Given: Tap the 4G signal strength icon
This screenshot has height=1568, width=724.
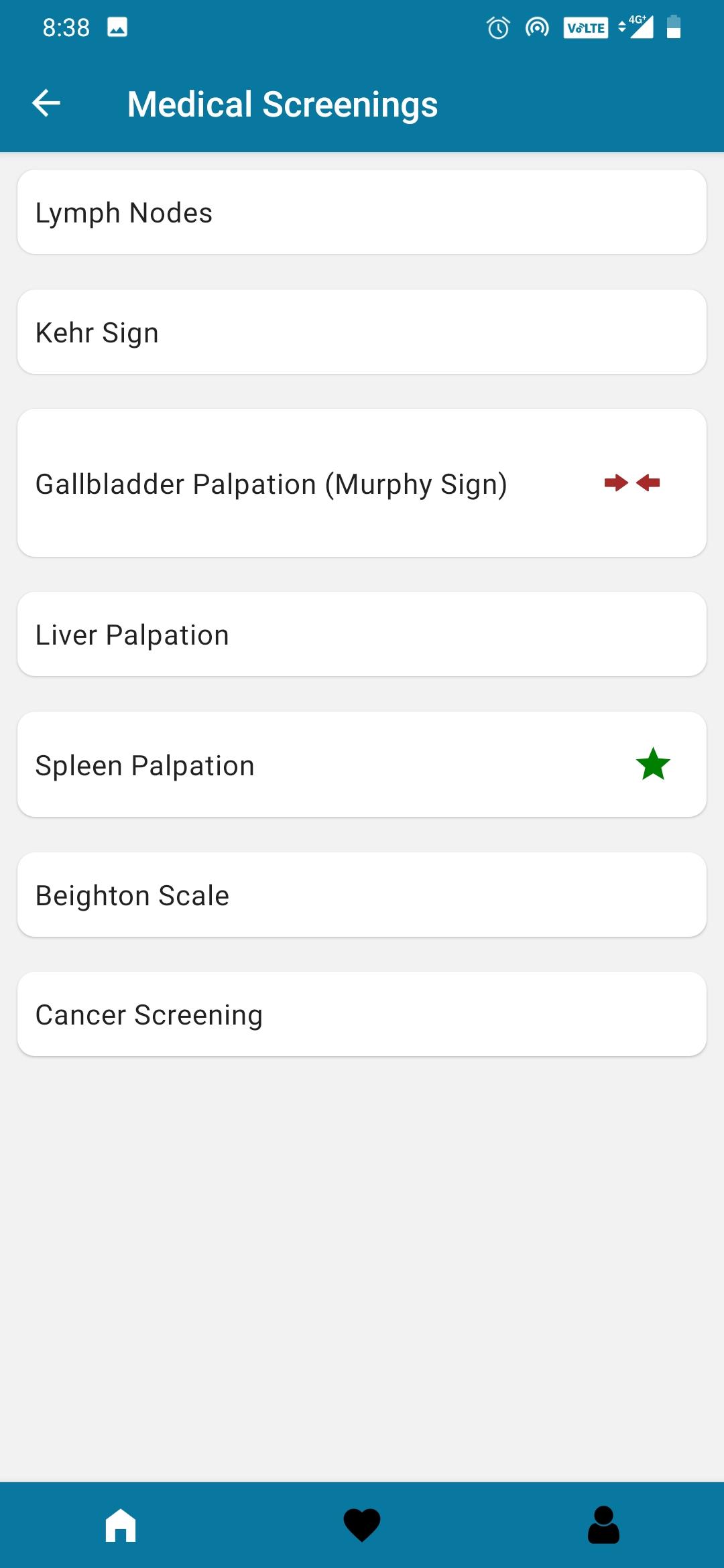Looking at the screenshot, I should pos(636,27).
